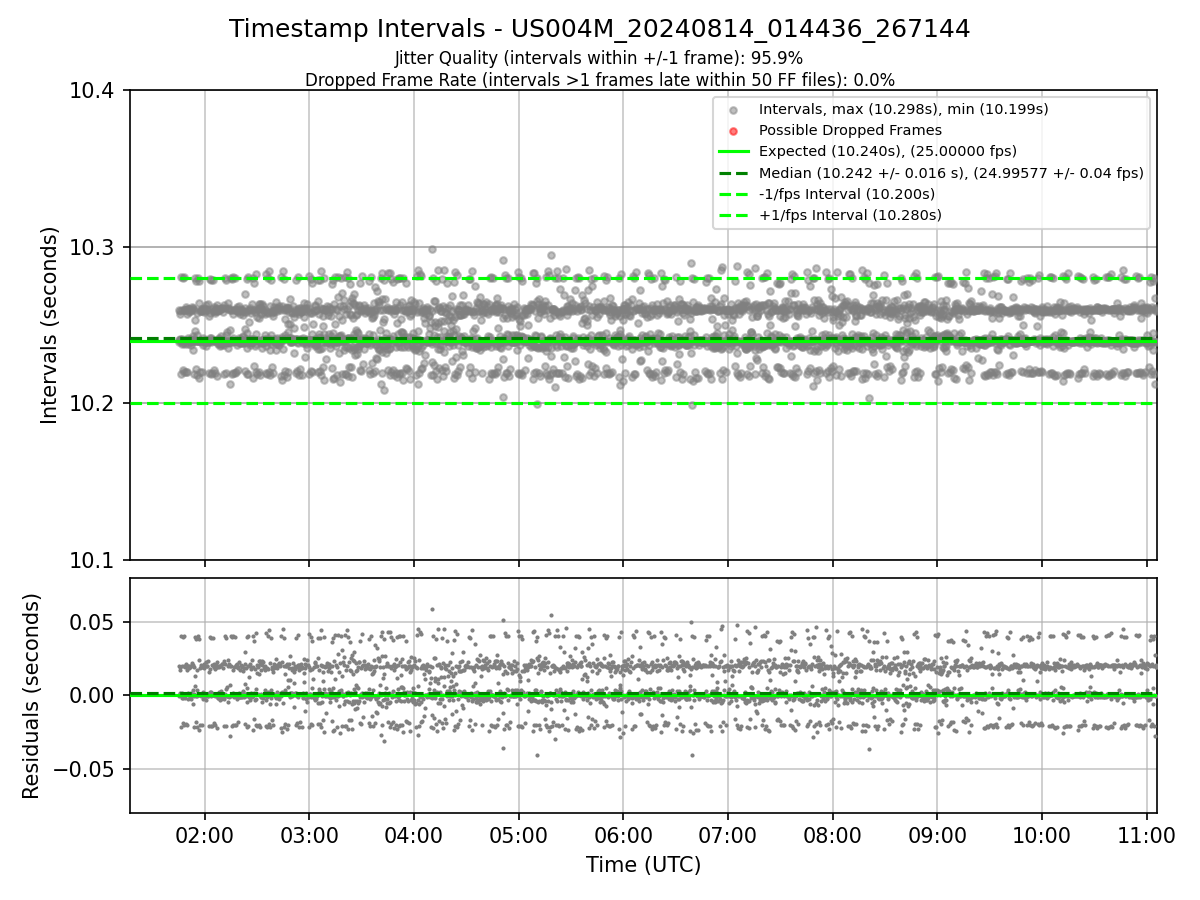The width and height of the screenshot is (1200, 900).
Task: Click the '10.4' y-axis tick label
Action: click(92, 91)
